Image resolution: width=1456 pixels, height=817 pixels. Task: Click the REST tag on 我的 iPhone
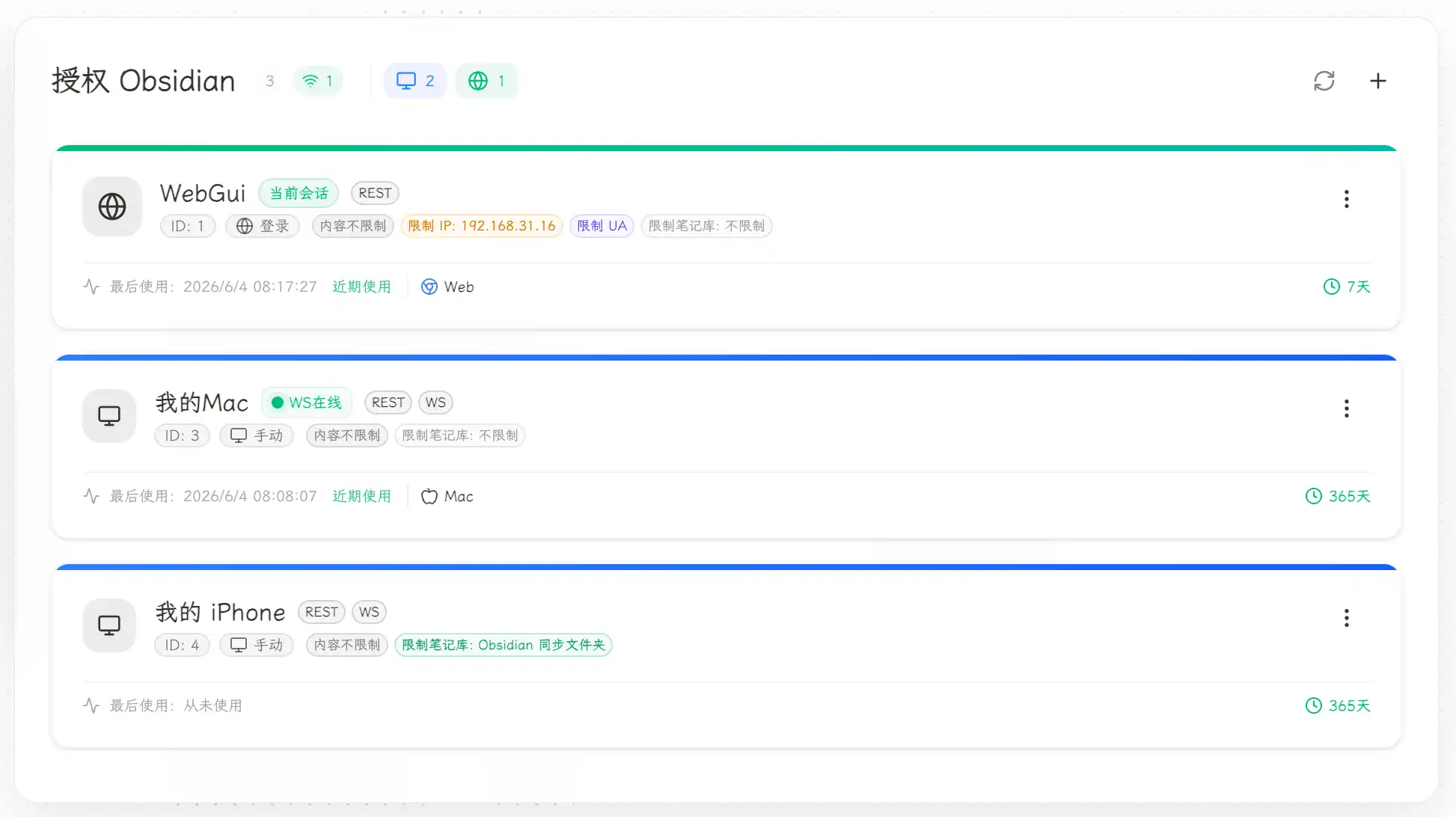point(322,612)
